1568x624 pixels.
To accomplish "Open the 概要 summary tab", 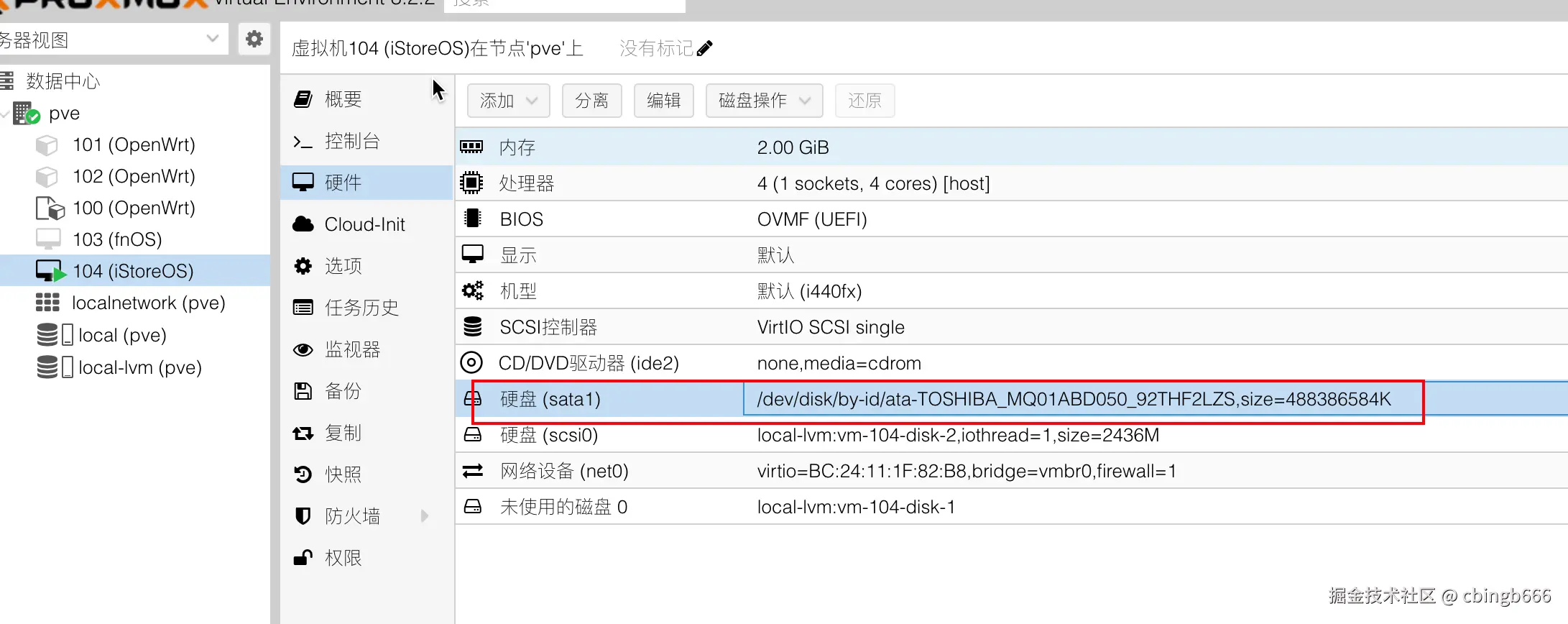I will pos(366,99).
